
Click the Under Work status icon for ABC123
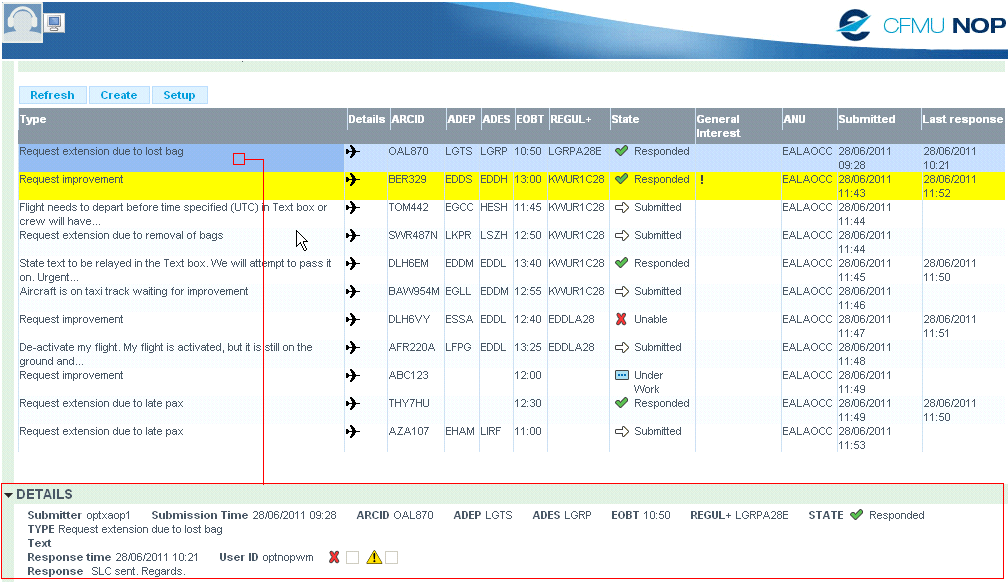pyautogui.click(x=621, y=376)
